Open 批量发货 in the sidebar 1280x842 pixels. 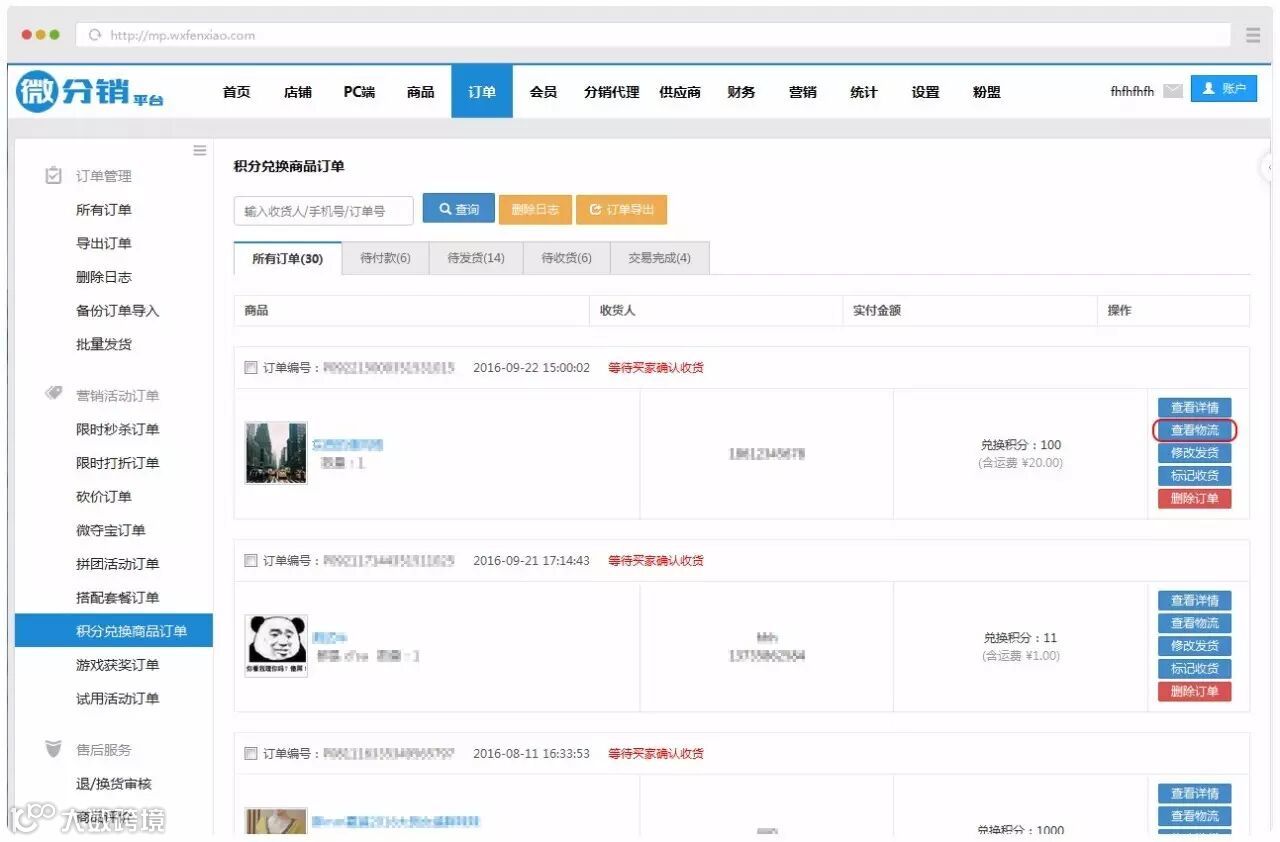[x=104, y=344]
